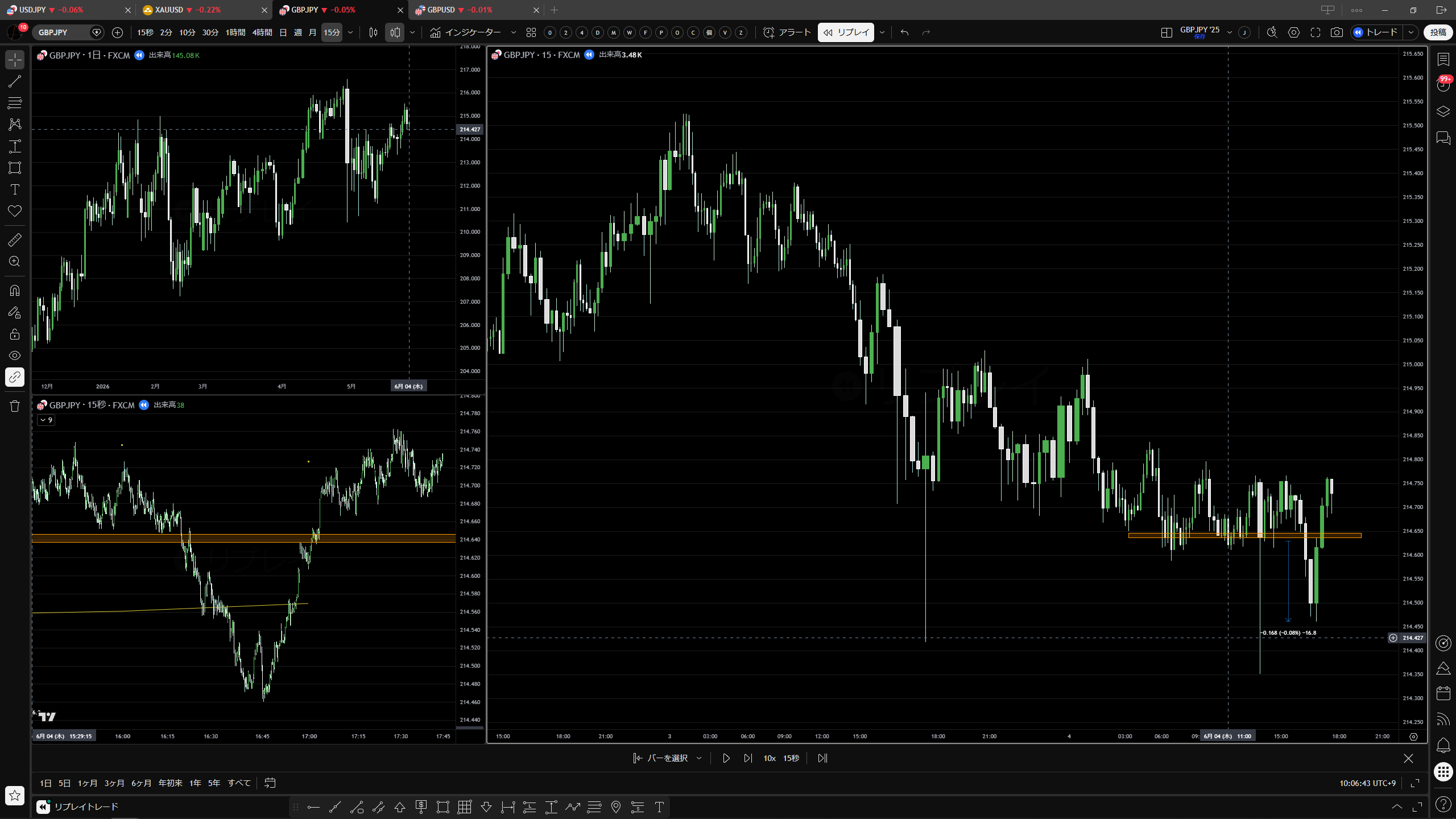This screenshot has height=819, width=1456.
Task: Select the 15秒 timeframe
Action: (x=145, y=32)
